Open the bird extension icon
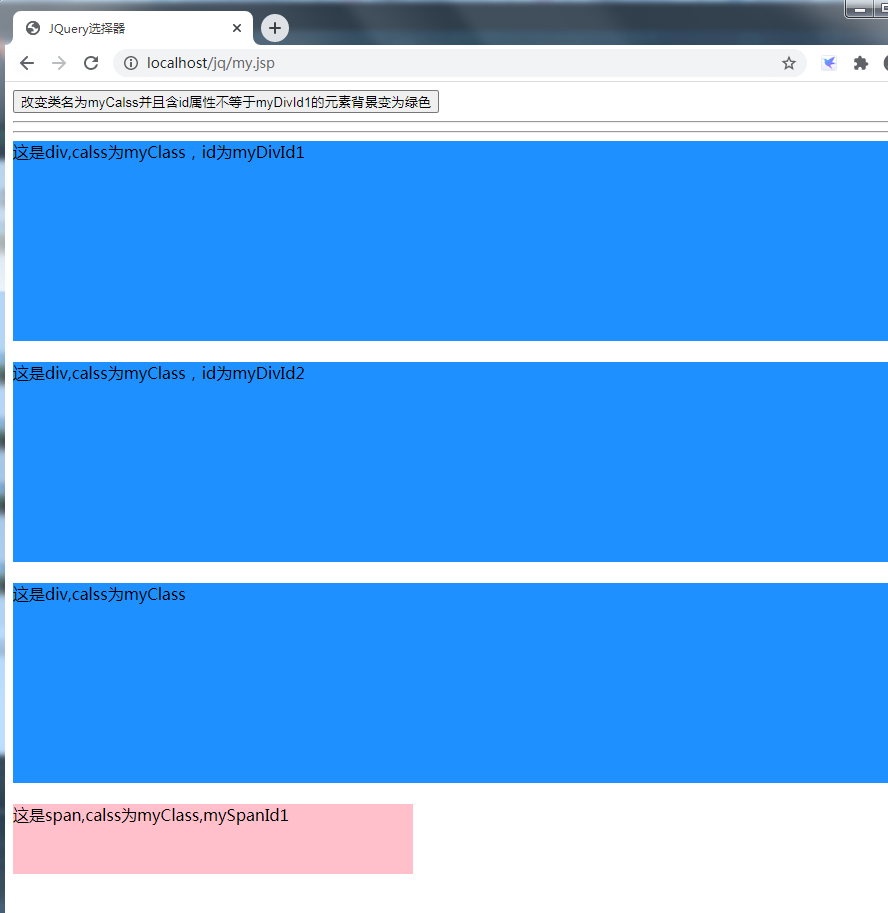The height and width of the screenshot is (913, 888). click(829, 63)
